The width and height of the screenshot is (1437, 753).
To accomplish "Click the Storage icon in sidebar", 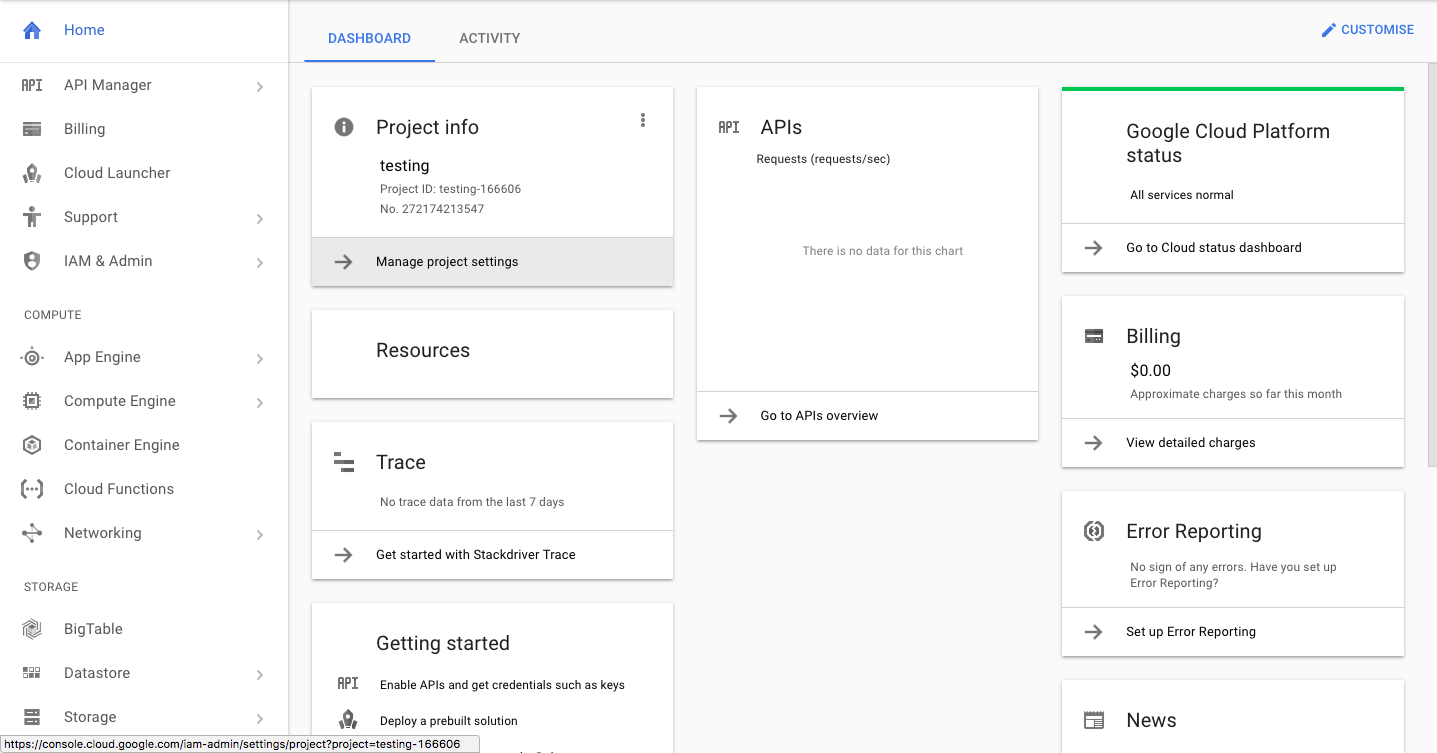I will click(32, 717).
